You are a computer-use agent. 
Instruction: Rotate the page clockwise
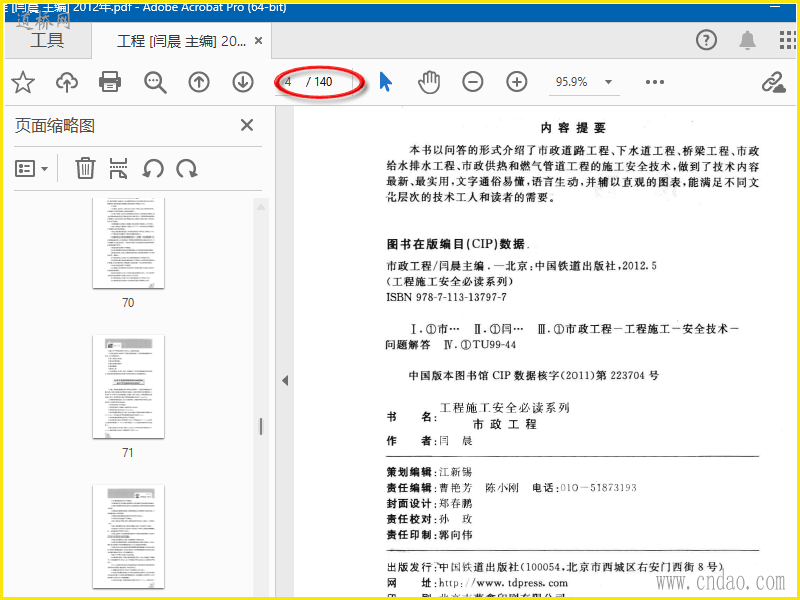[x=187, y=168]
